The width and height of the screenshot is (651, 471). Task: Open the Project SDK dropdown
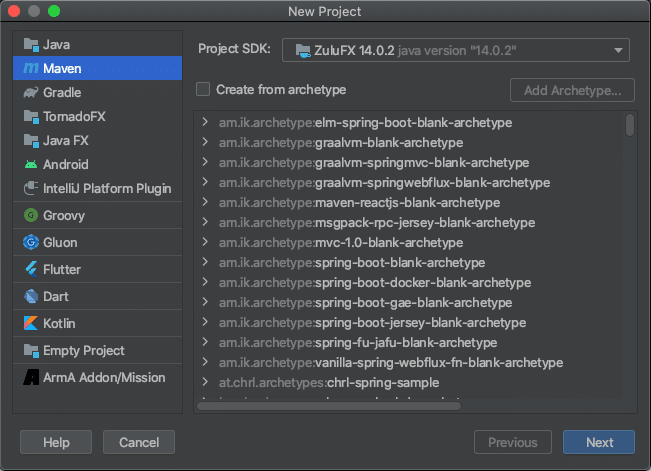click(x=455, y=50)
